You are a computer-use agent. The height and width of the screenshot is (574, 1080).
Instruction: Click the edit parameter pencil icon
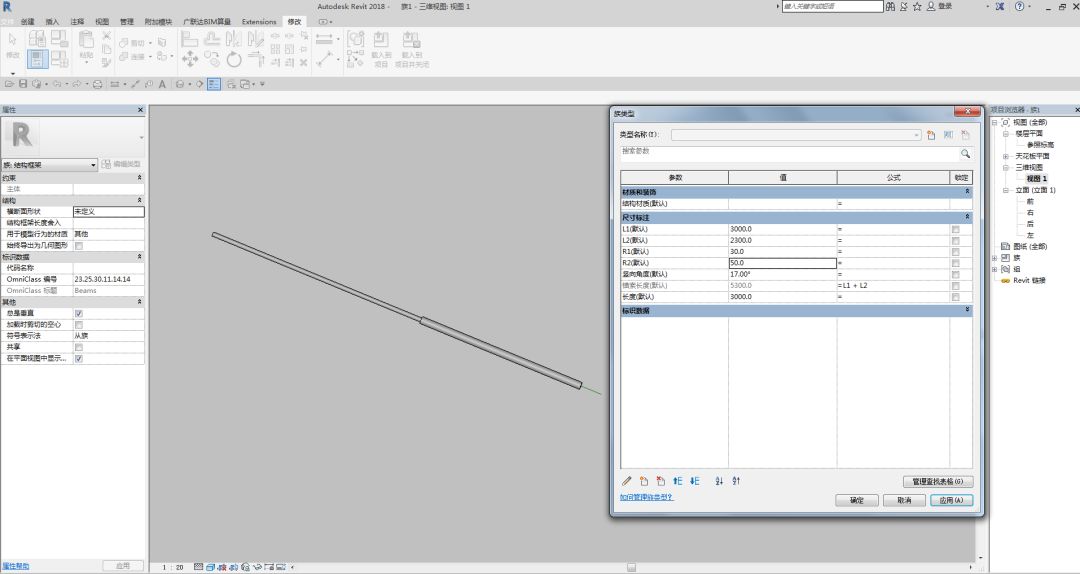coord(627,481)
